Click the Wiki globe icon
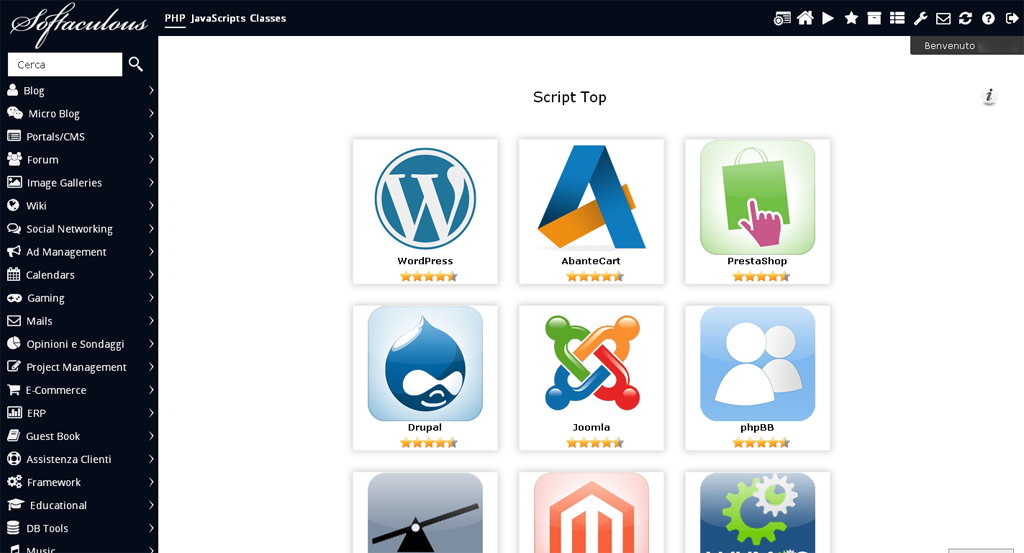This screenshot has height=553, width=1024. pos(13,205)
